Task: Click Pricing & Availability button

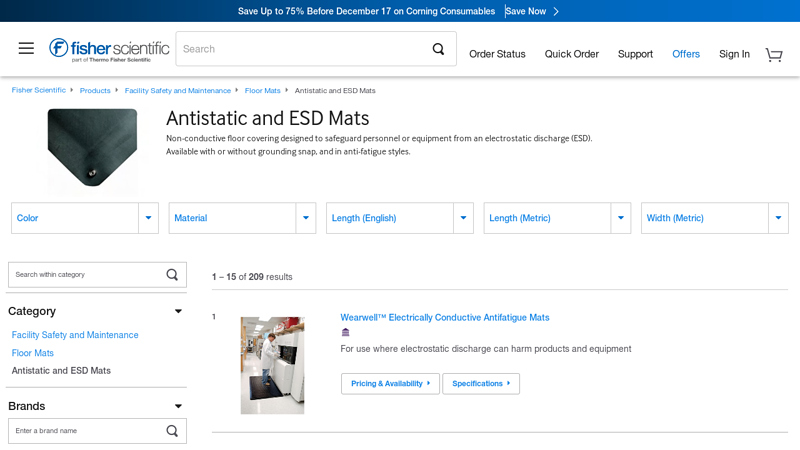Action: 390,384
